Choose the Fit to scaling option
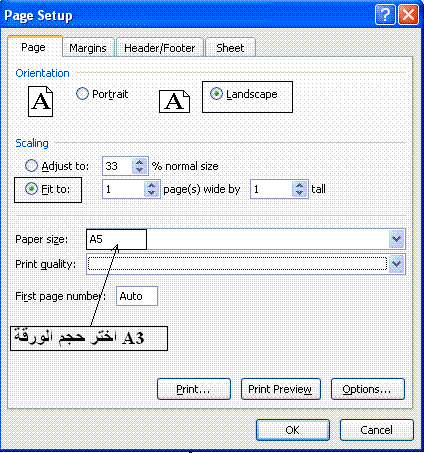Image resolution: width=424 pixels, height=453 pixels. tap(31, 189)
